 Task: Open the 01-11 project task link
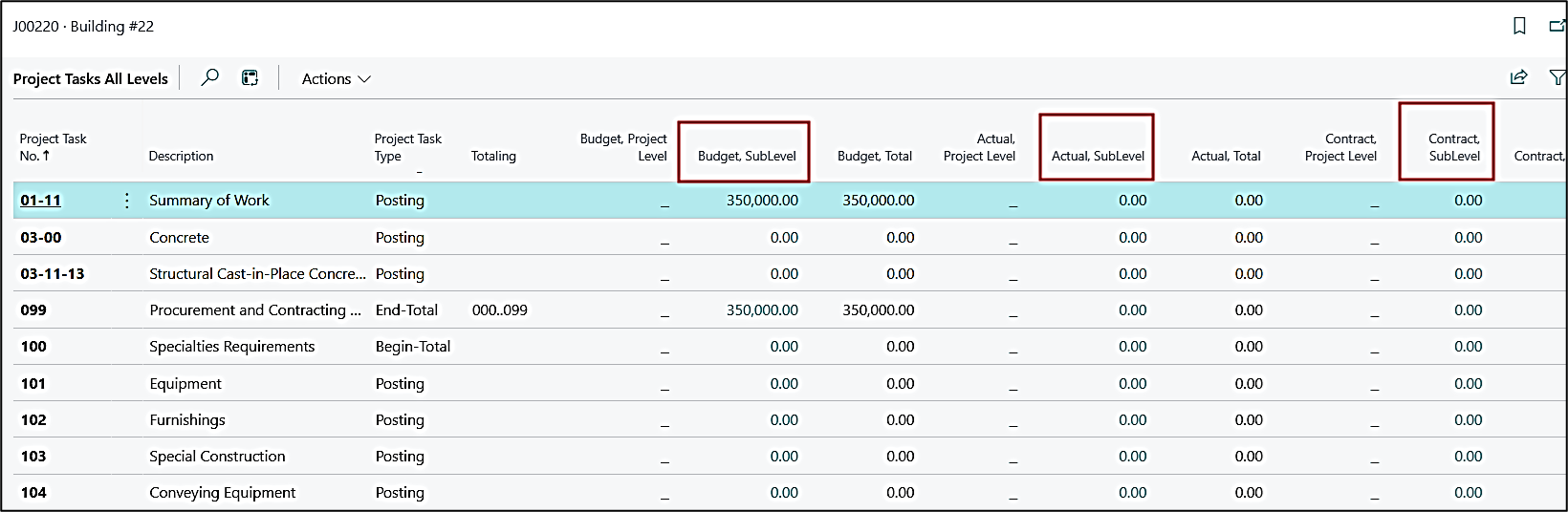click(x=41, y=201)
